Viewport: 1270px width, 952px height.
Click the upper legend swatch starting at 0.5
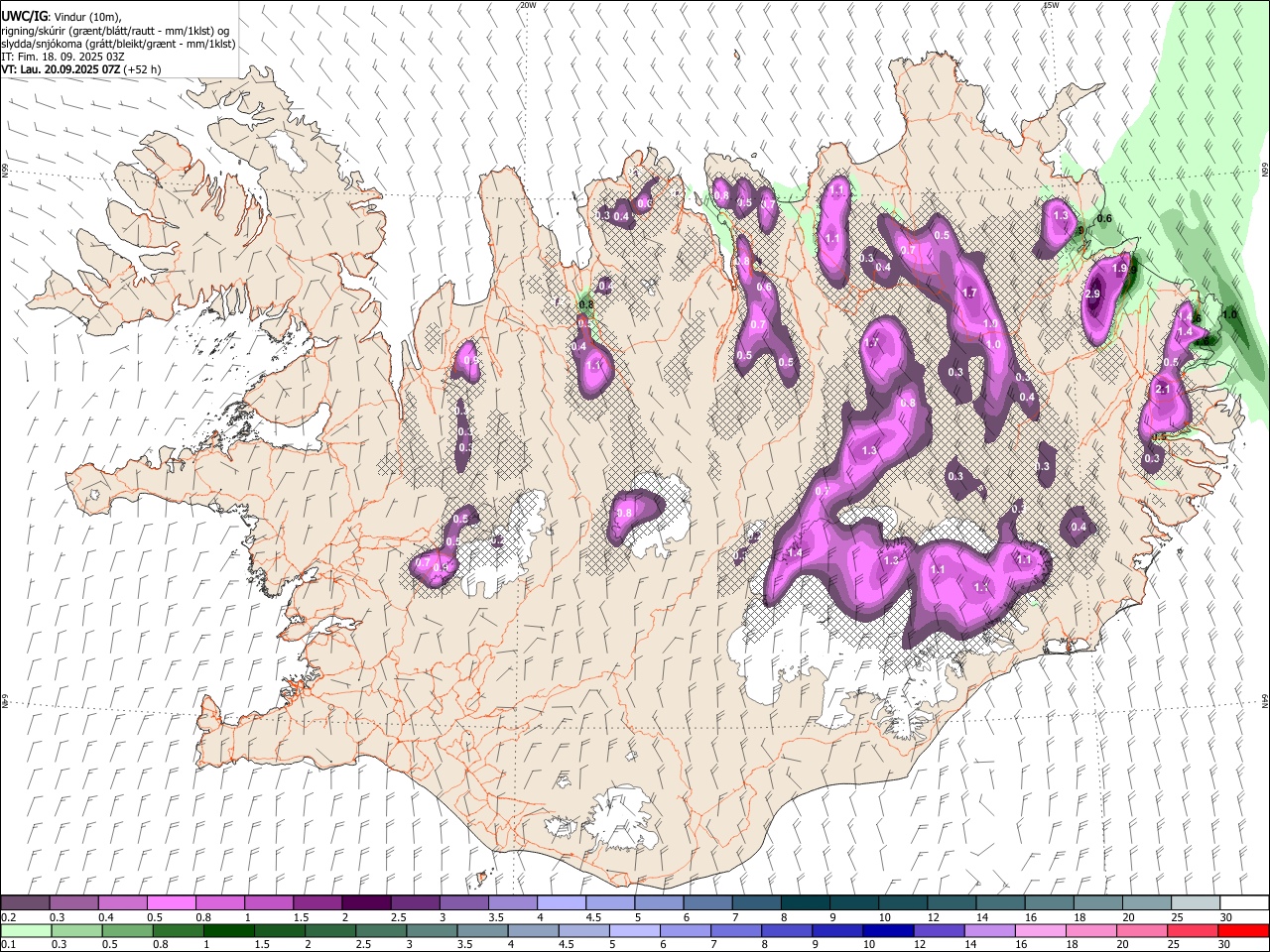[x=171, y=902]
